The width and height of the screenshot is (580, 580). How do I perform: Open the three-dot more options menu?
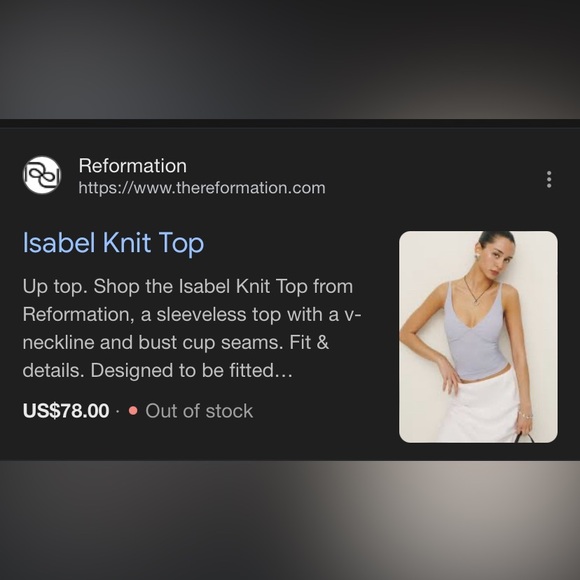pyautogui.click(x=549, y=179)
